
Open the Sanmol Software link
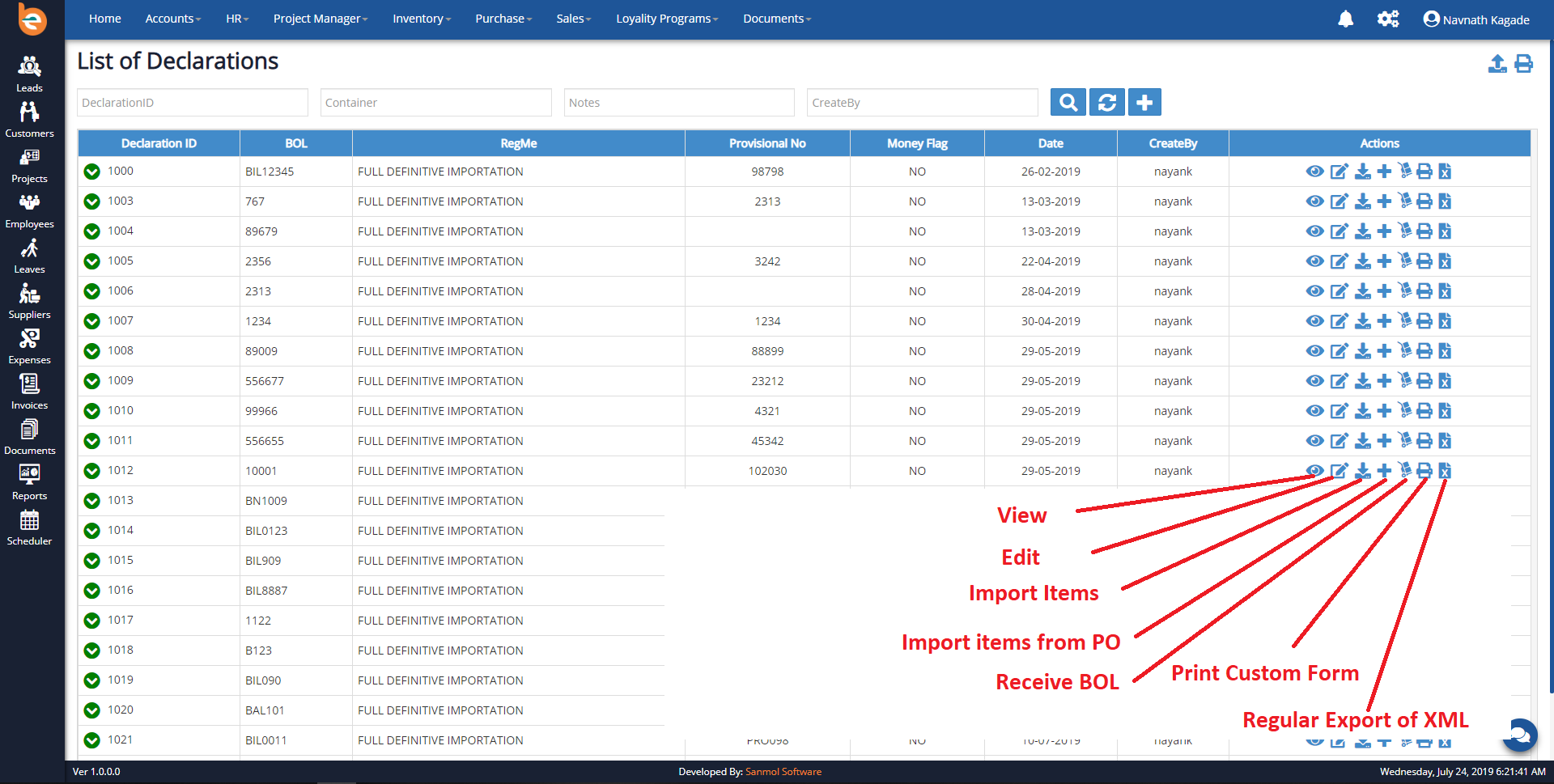[783, 772]
